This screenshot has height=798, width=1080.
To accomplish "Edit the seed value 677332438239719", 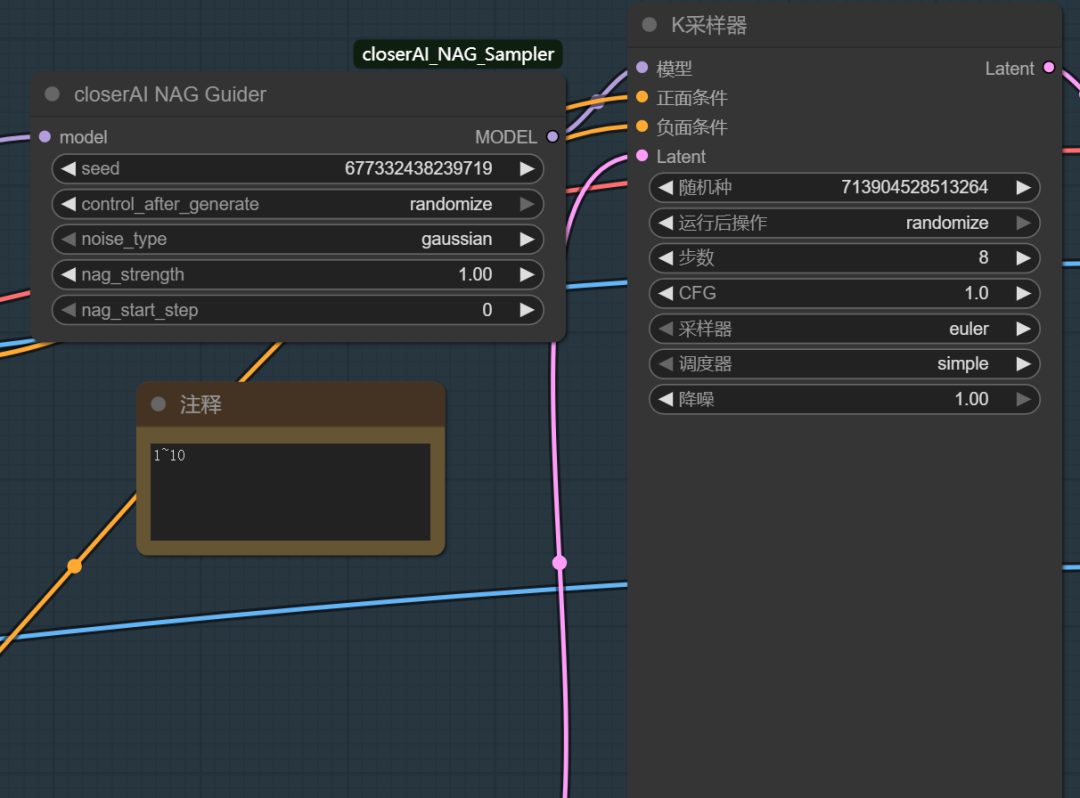I will [x=418, y=169].
